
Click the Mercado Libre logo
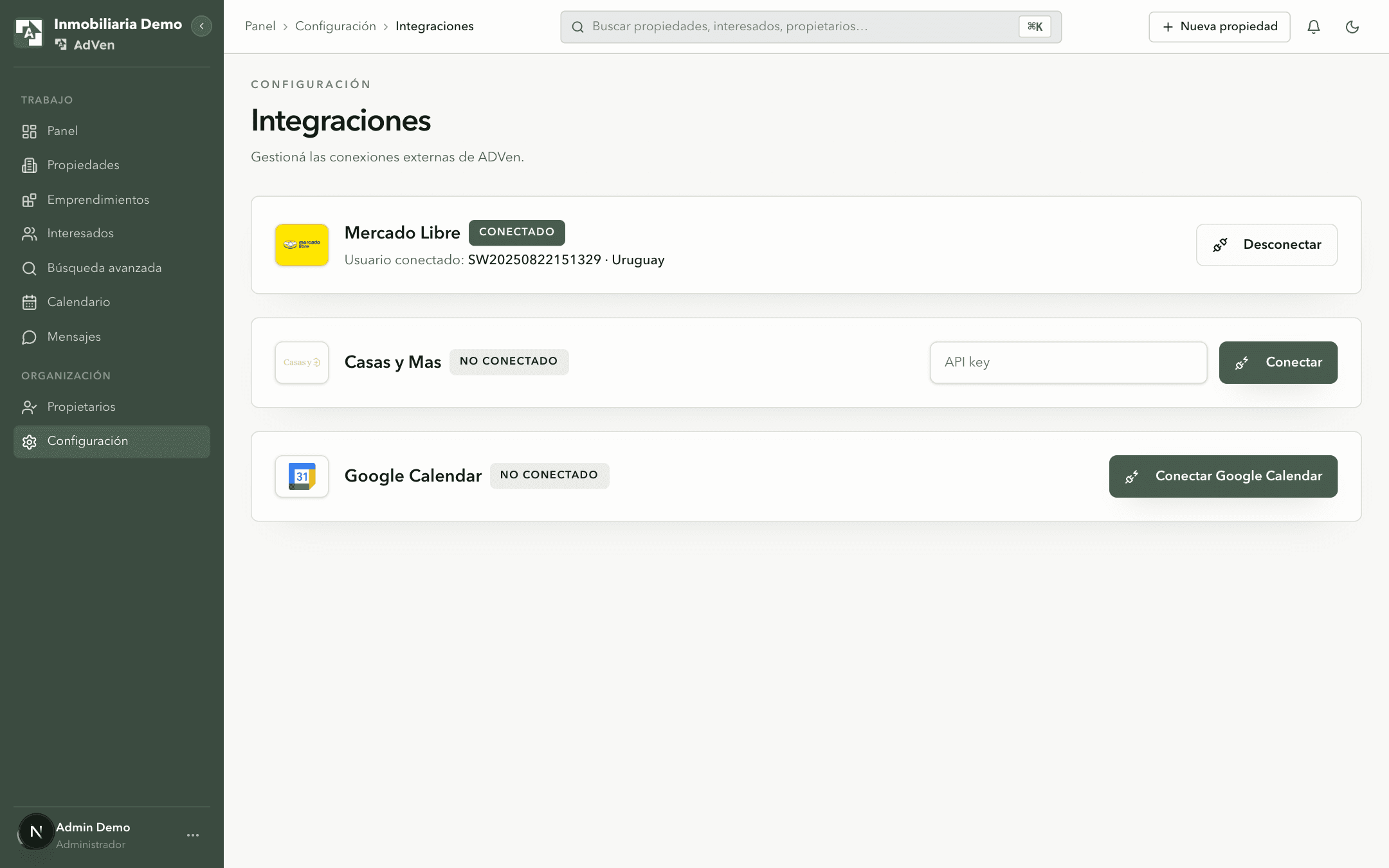302,245
